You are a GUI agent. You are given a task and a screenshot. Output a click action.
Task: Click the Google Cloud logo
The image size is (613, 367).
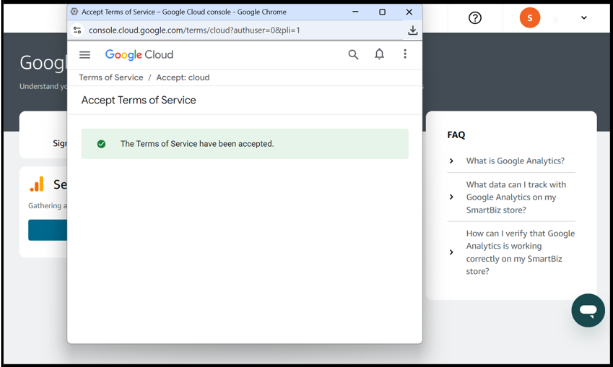139,55
